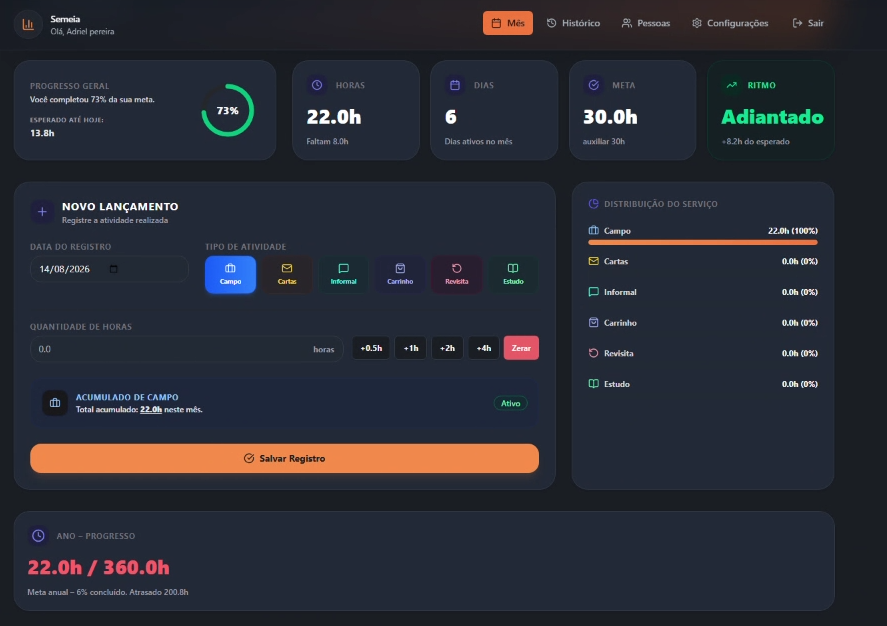
Task: Add +4h to hours
Action: tap(484, 348)
